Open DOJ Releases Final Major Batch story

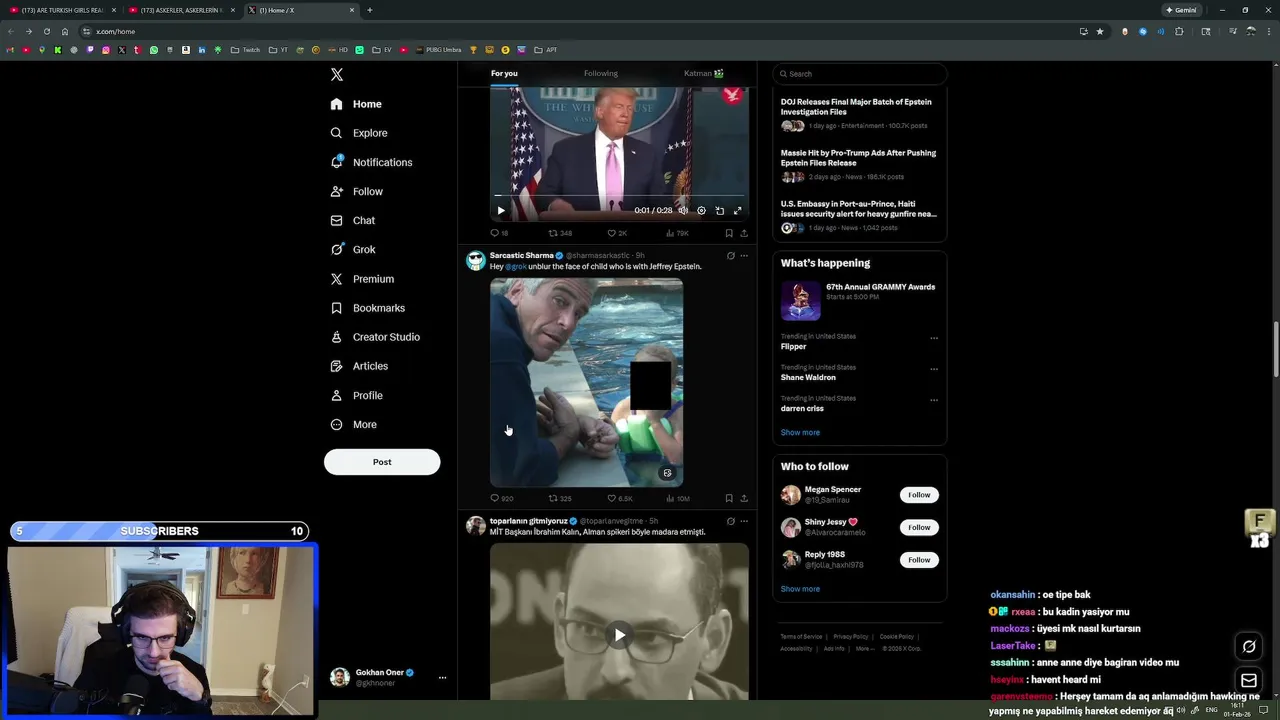859,114
